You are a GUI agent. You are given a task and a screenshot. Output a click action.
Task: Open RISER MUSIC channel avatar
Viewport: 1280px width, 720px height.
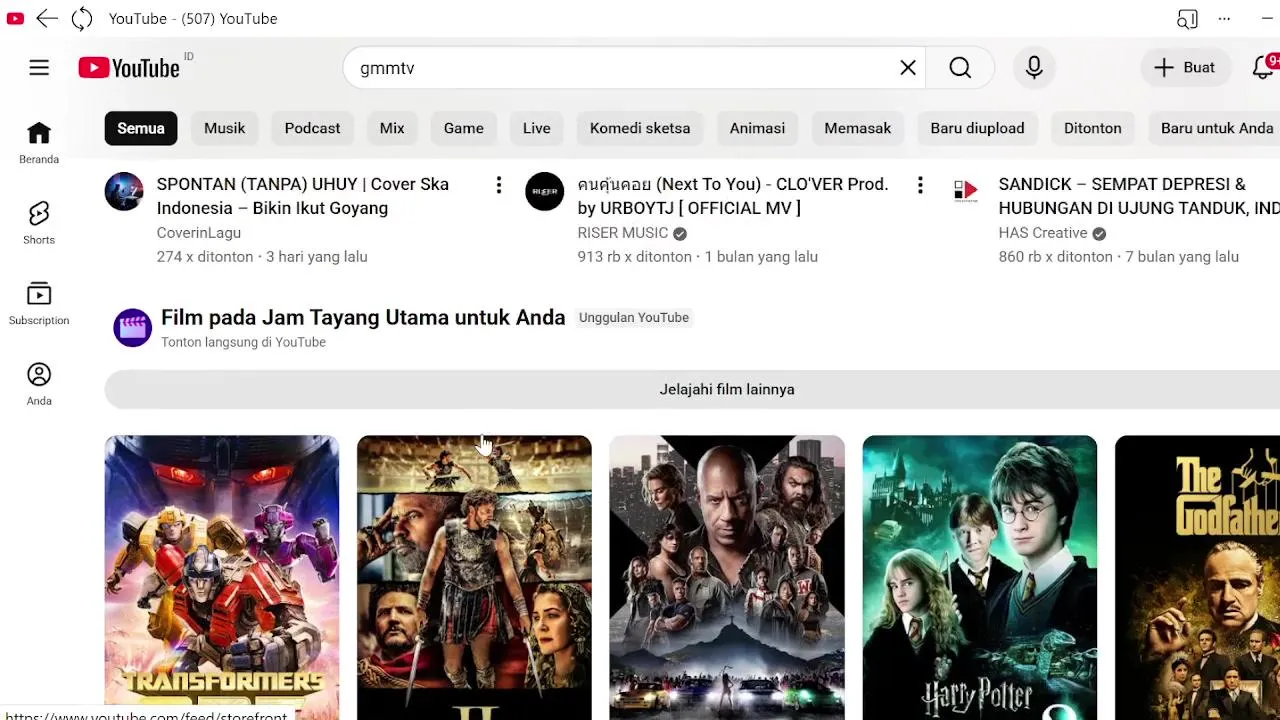545,191
